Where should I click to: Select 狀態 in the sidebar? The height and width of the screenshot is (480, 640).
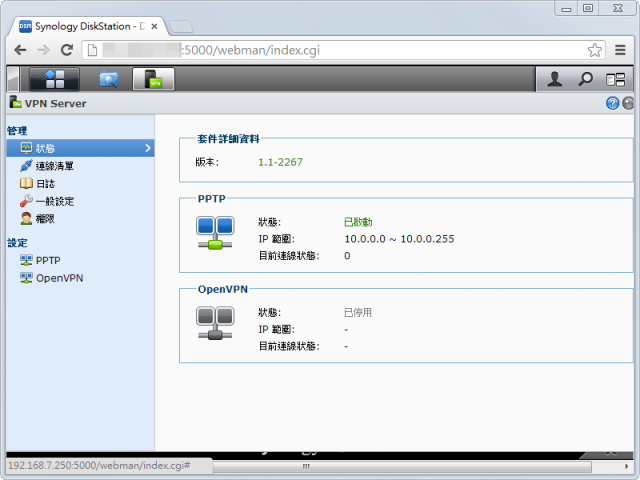[x=80, y=148]
